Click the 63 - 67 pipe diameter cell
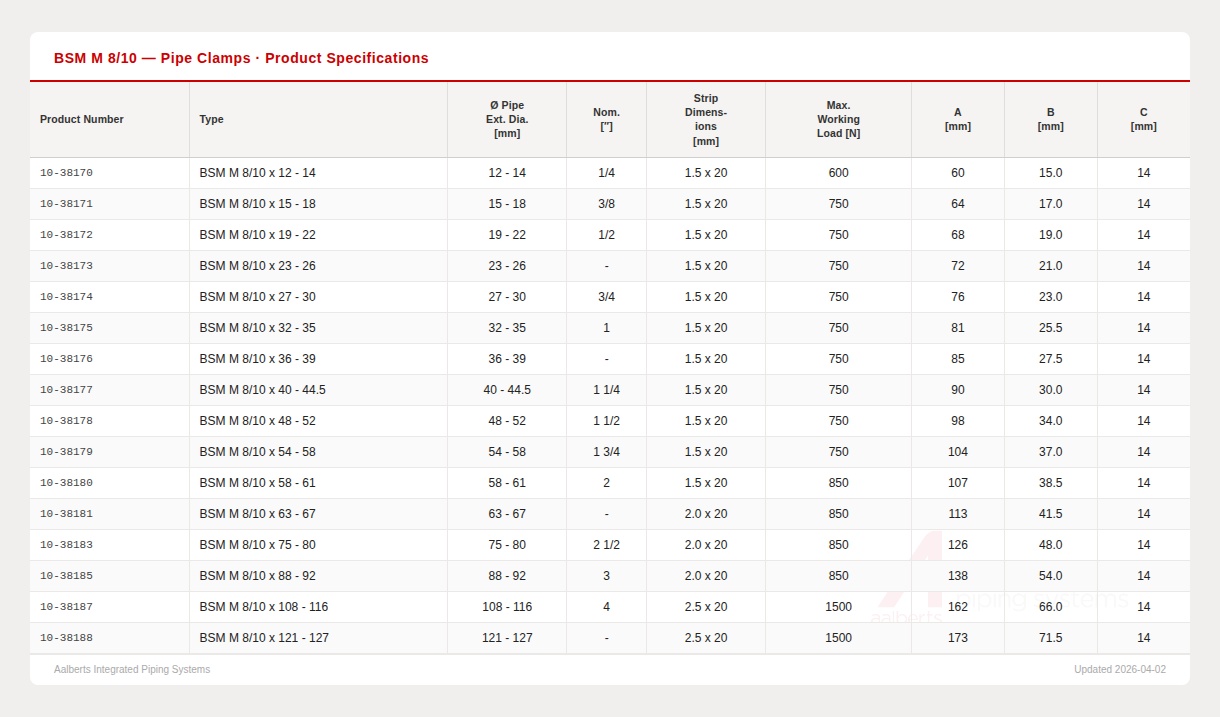This screenshot has width=1220, height=717. pyautogui.click(x=507, y=514)
